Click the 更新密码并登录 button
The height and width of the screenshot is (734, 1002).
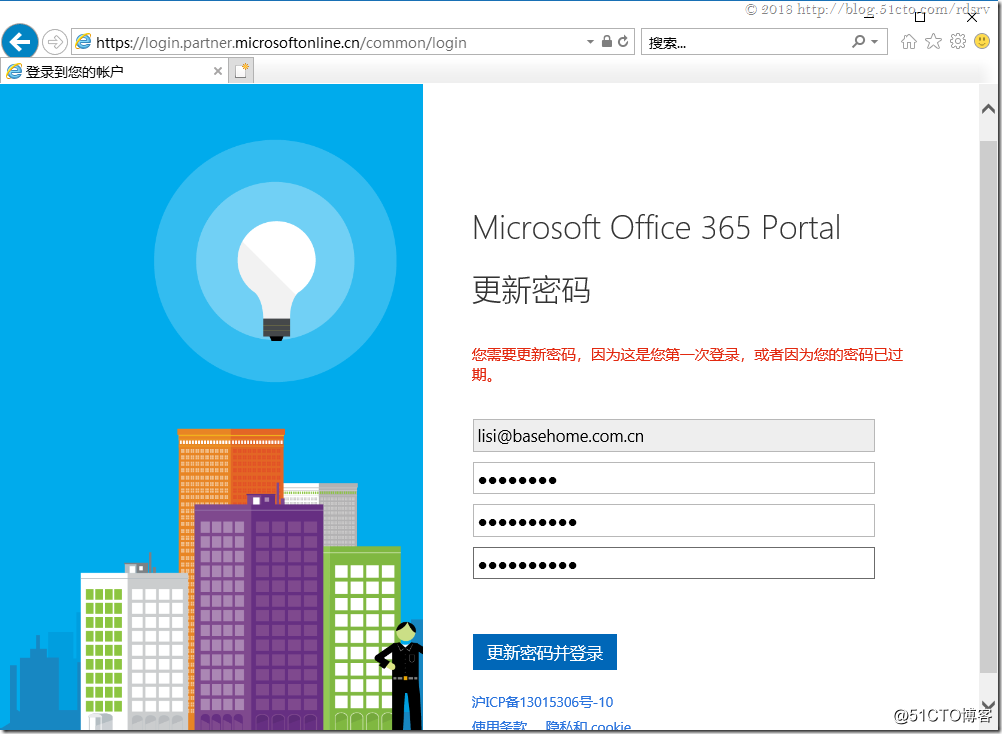544,652
